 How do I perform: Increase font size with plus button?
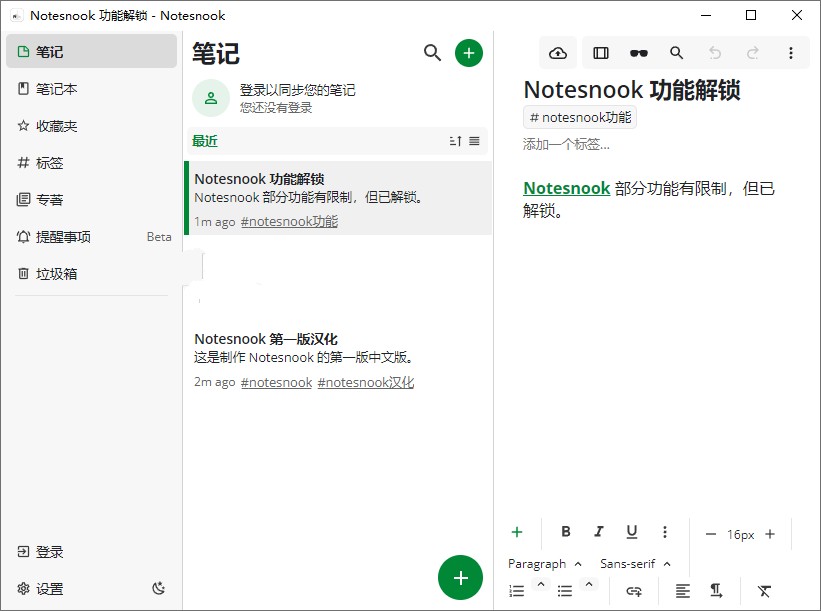click(x=770, y=534)
